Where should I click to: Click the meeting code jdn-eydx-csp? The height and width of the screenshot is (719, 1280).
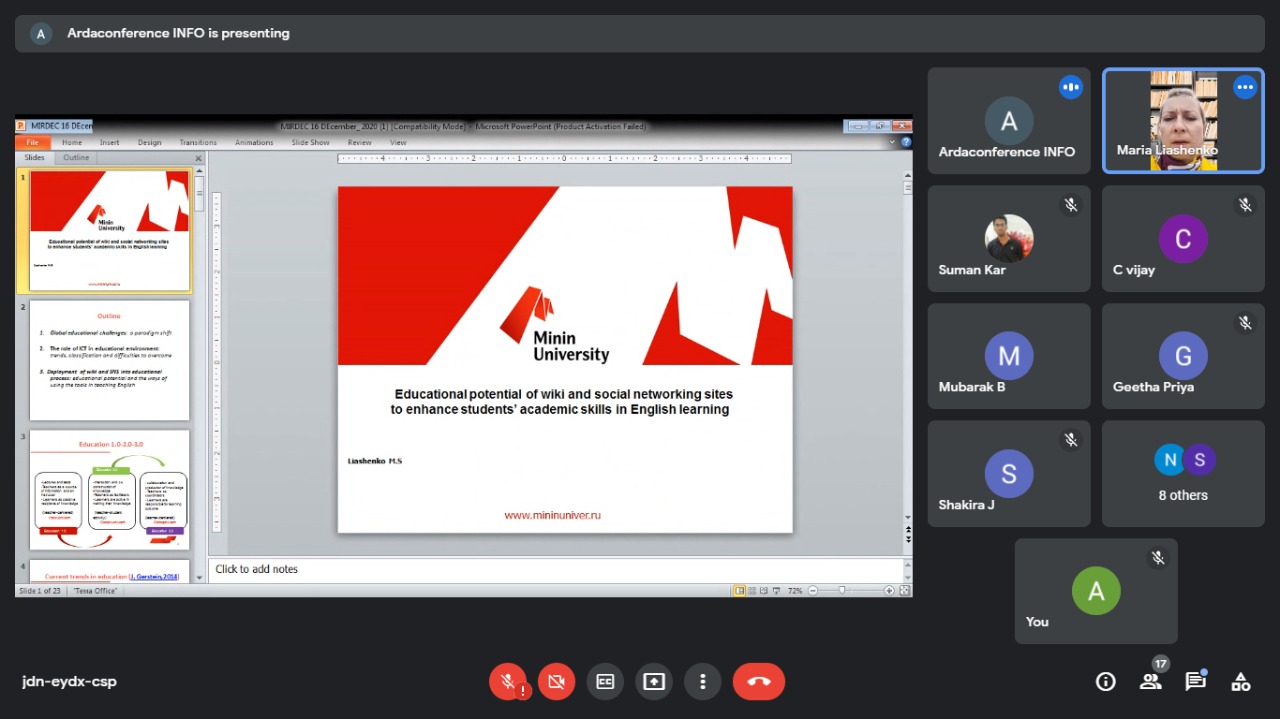click(x=69, y=682)
